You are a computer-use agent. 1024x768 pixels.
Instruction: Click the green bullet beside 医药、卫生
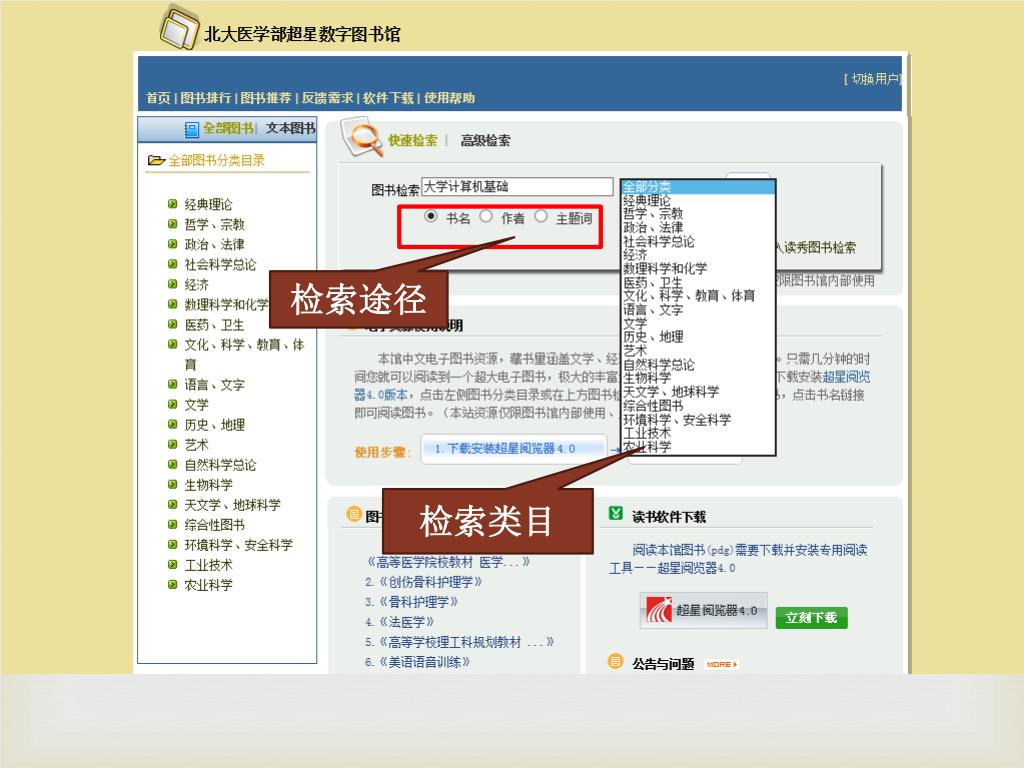pyautogui.click(x=172, y=324)
